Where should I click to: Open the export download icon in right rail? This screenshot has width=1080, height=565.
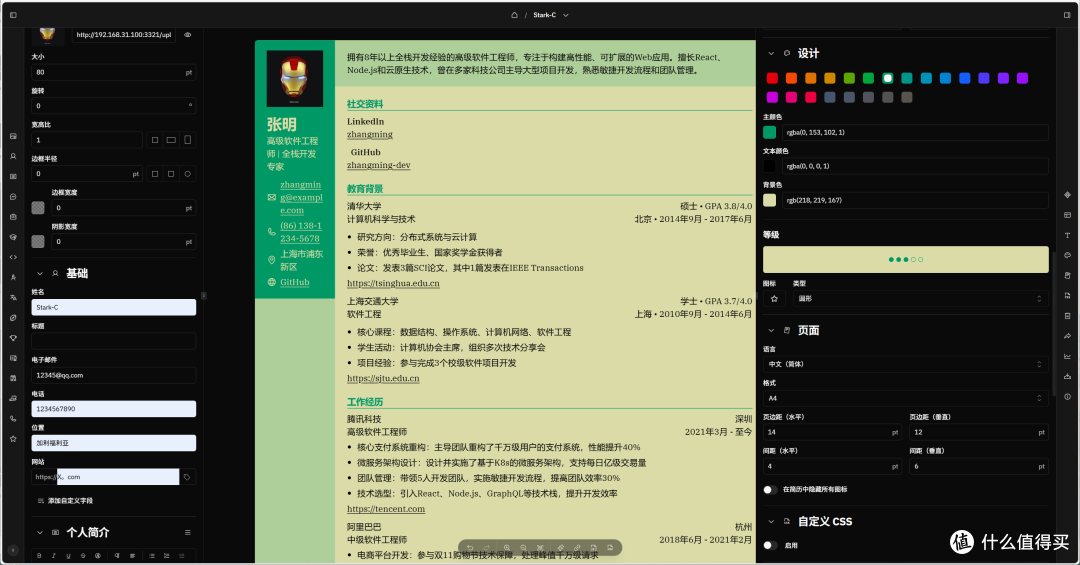[1067, 376]
